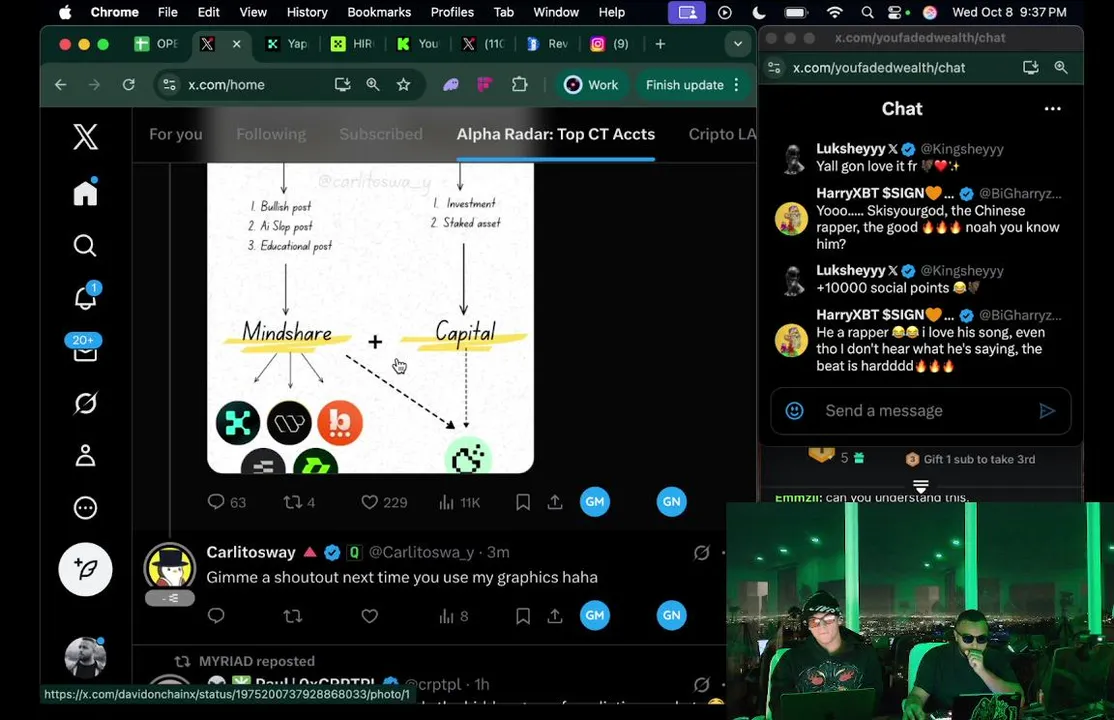Open the Mindshare Capital diagram image
Image resolution: width=1114 pixels, height=720 pixels.
[370, 318]
